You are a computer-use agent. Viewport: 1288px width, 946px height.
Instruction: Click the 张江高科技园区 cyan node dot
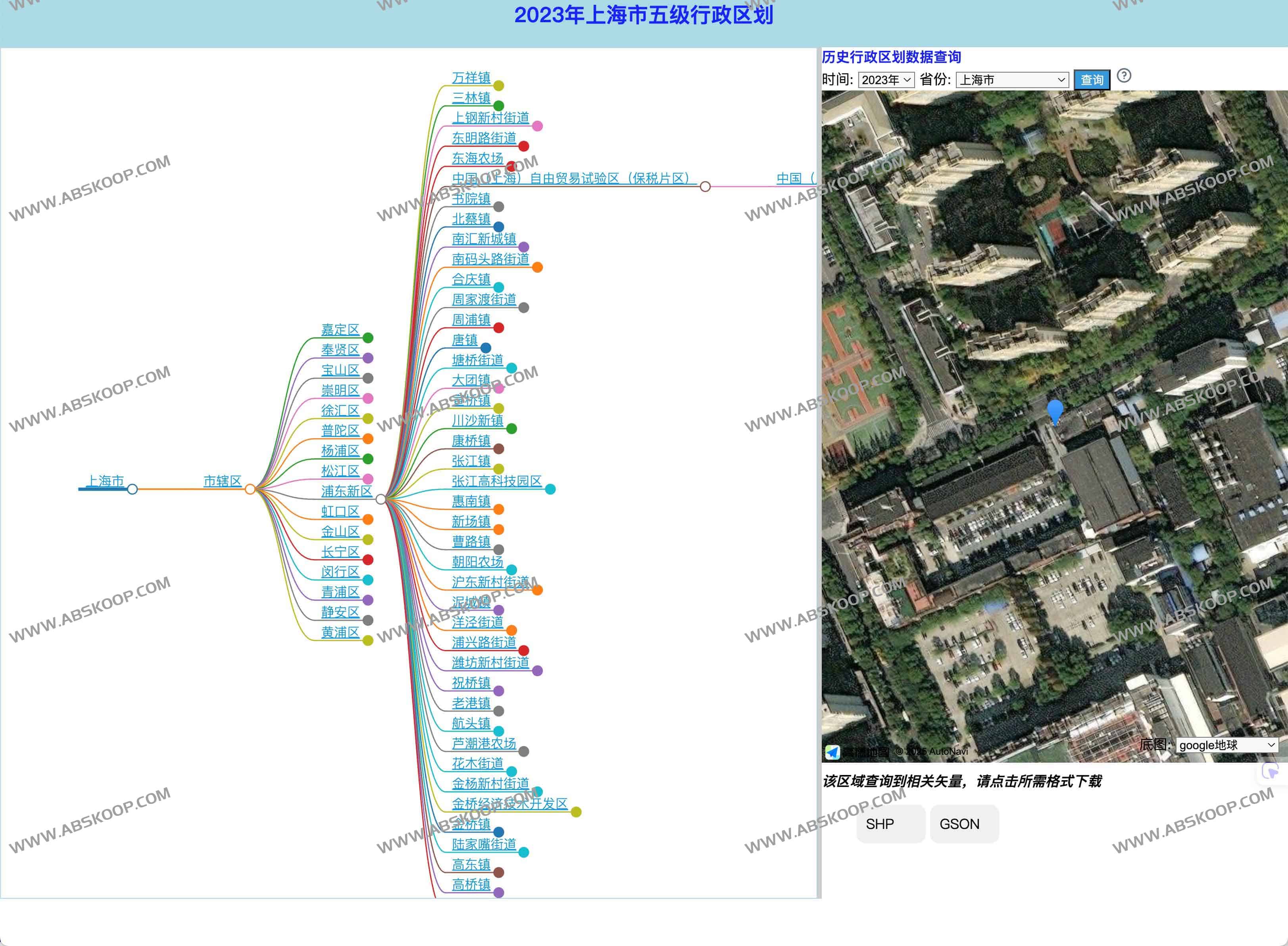point(550,489)
